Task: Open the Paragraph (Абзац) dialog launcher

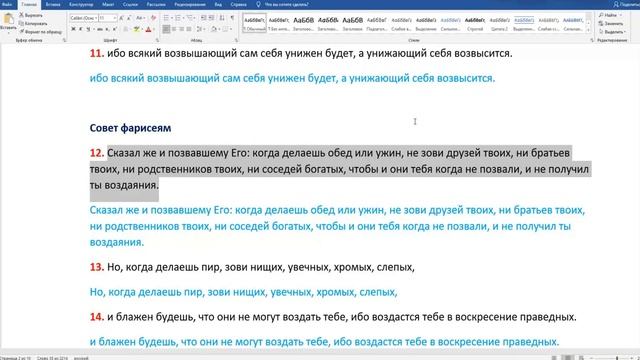Action: click(x=236, y=40)
